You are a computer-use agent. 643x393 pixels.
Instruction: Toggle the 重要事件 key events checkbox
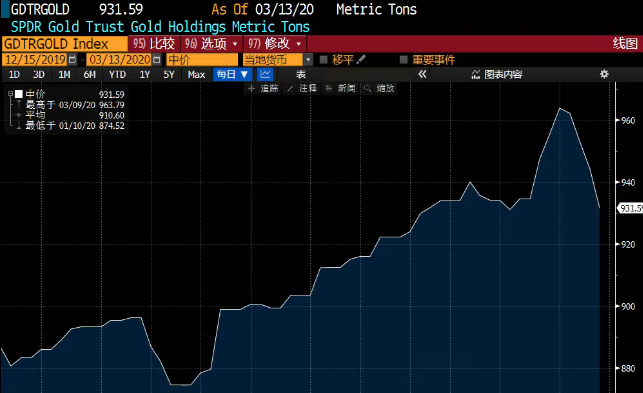click(x=404, y=60)
